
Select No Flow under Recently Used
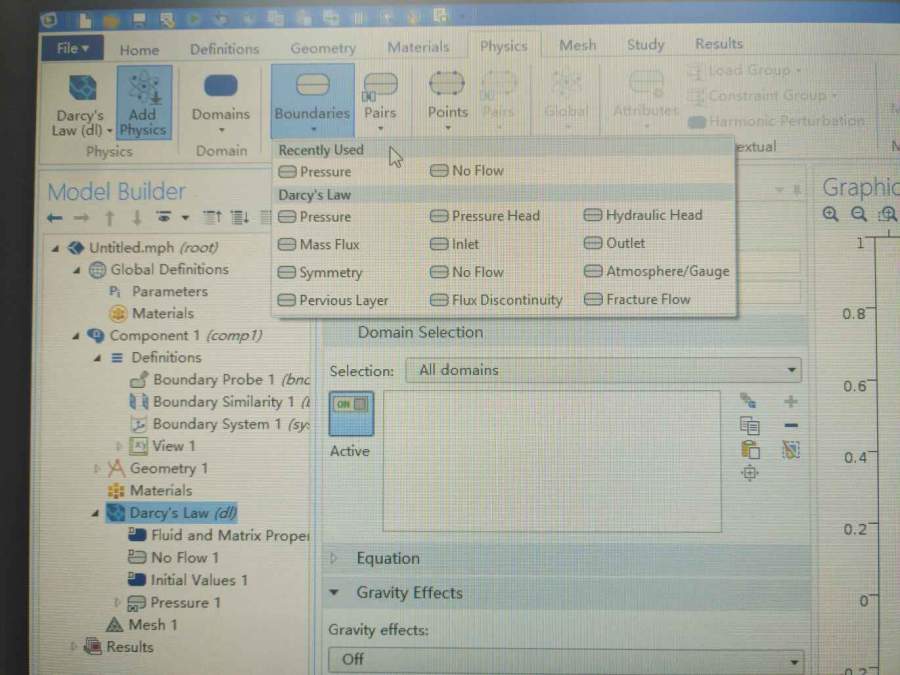tap(467, 170)
